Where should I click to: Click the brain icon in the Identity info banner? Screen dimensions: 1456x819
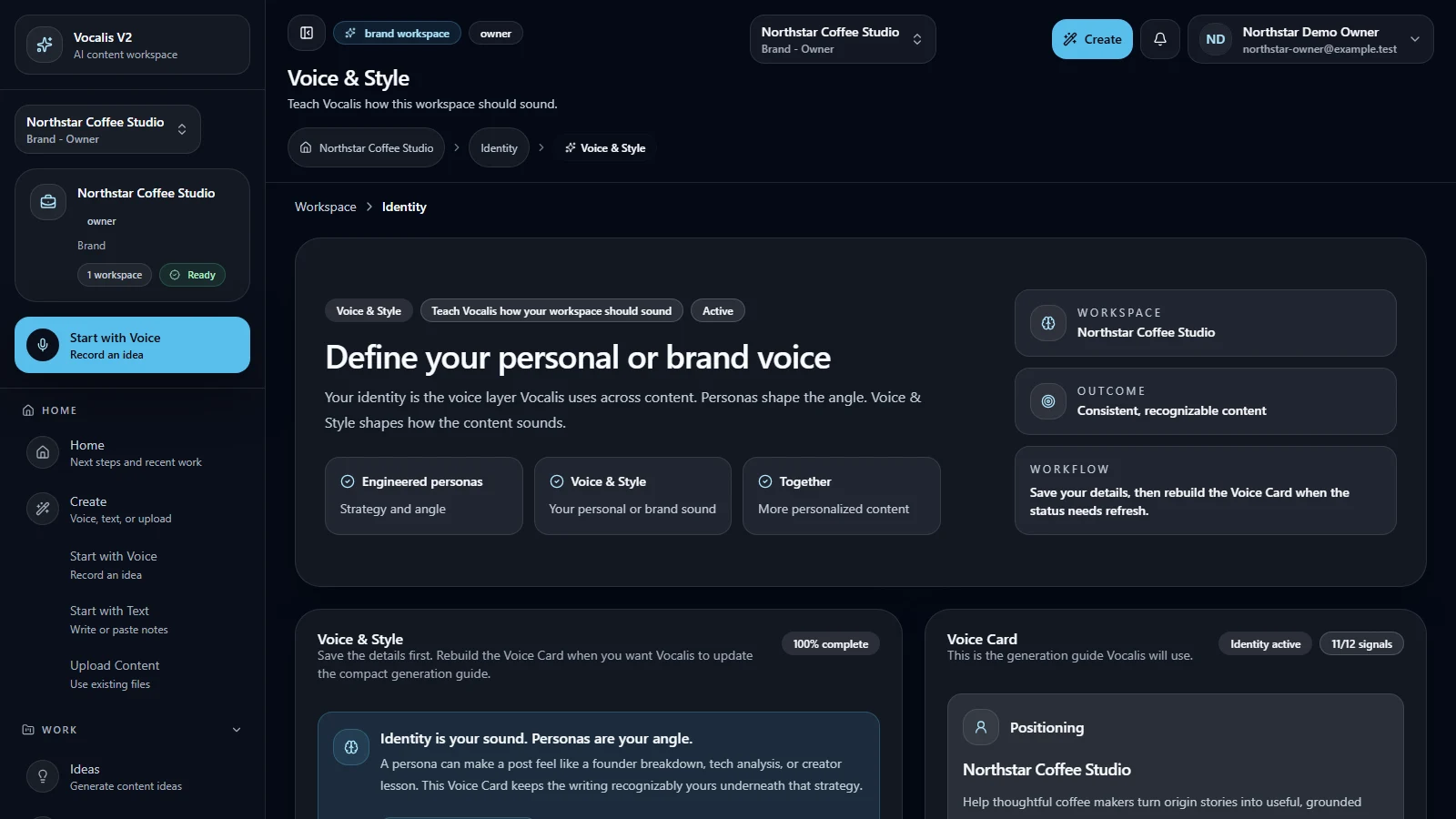351,747
